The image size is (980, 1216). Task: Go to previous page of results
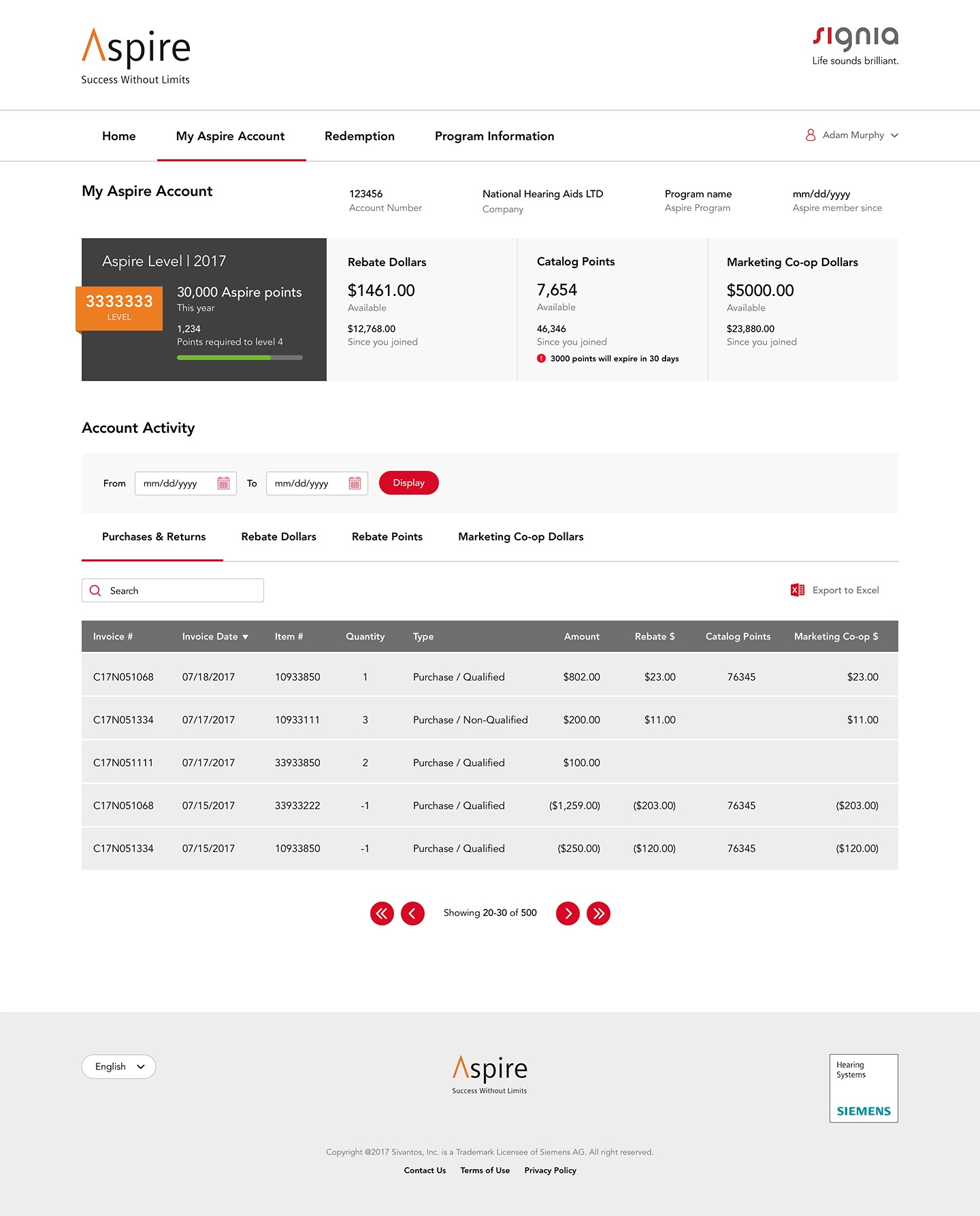tap(412, 913)
